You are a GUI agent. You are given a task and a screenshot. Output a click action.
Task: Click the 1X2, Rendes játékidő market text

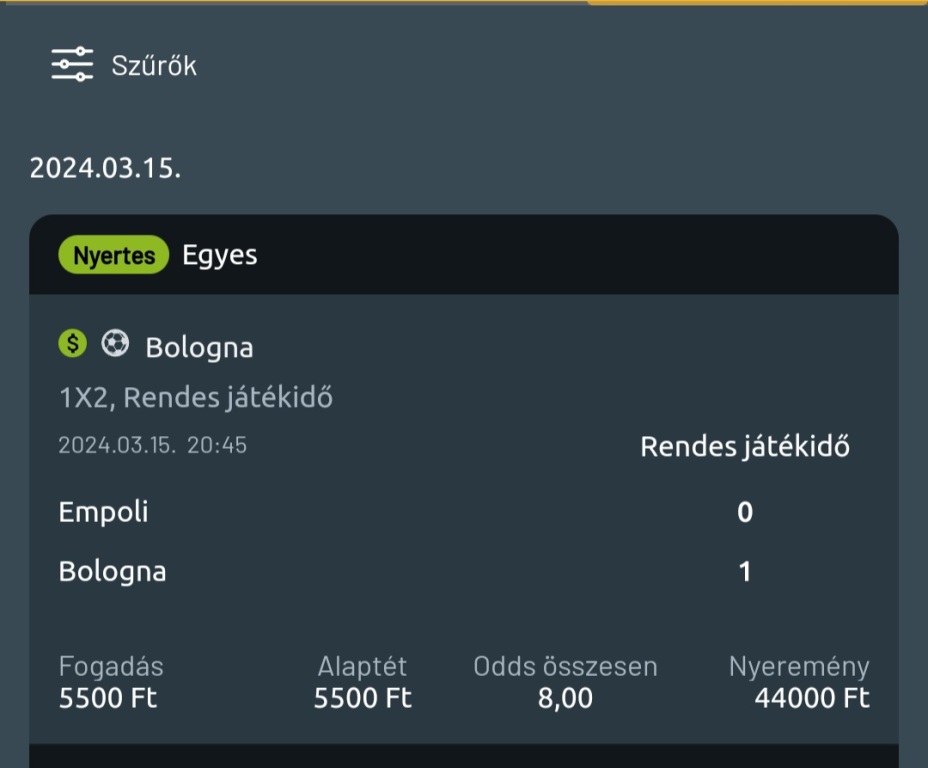(196, 397)
